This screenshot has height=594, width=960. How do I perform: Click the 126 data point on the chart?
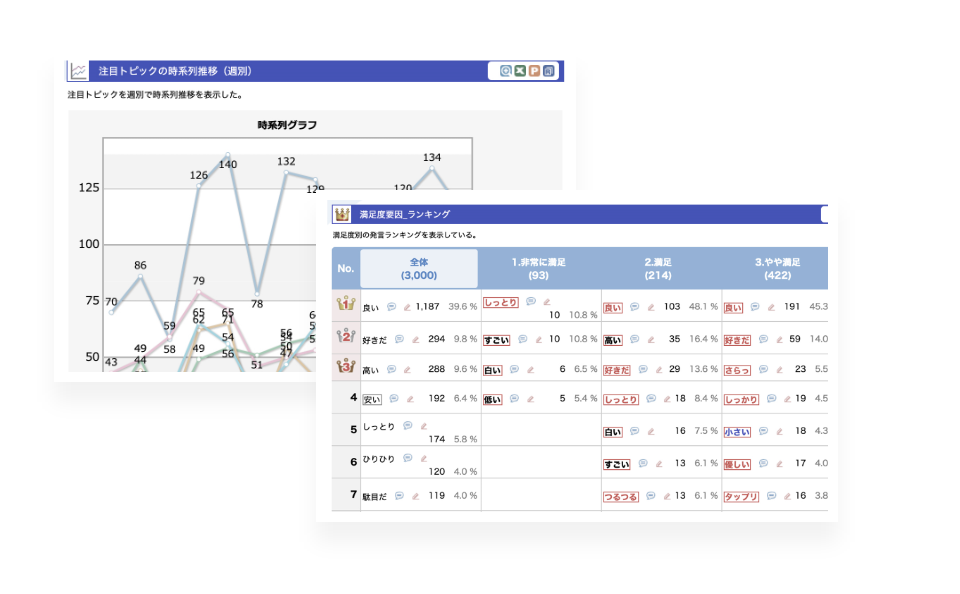(198, 185)
